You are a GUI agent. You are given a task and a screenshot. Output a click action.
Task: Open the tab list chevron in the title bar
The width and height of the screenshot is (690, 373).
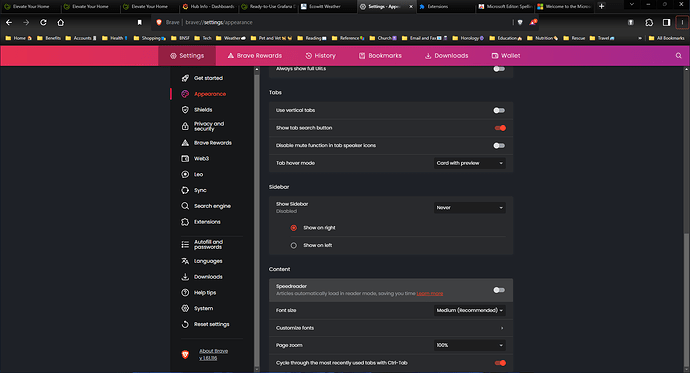(x=631, y=4)
